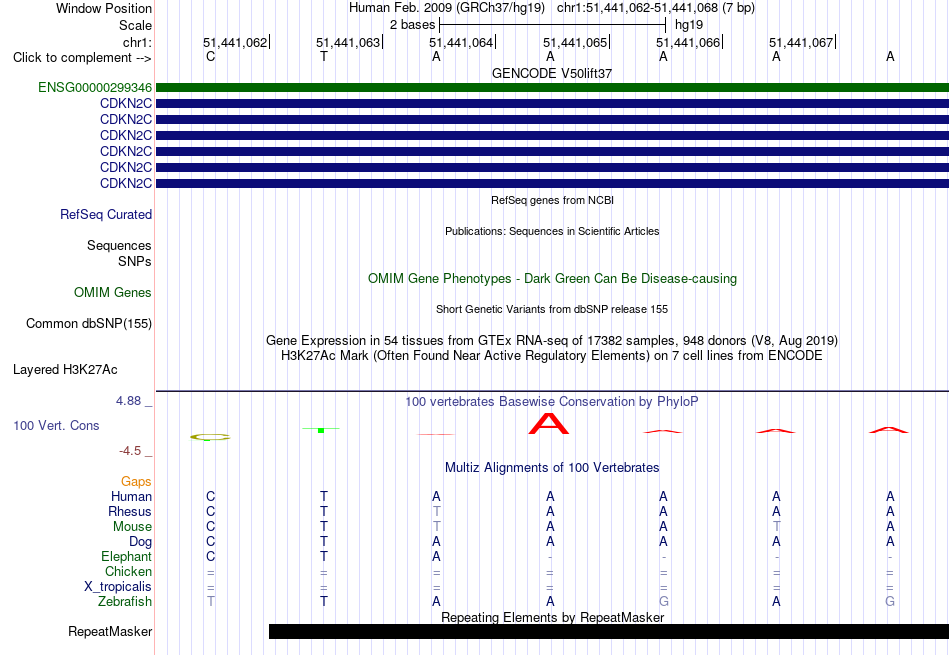The image size is (950, 655).
Task: Click the Window Position label
Action: click(x=104, y=8)
